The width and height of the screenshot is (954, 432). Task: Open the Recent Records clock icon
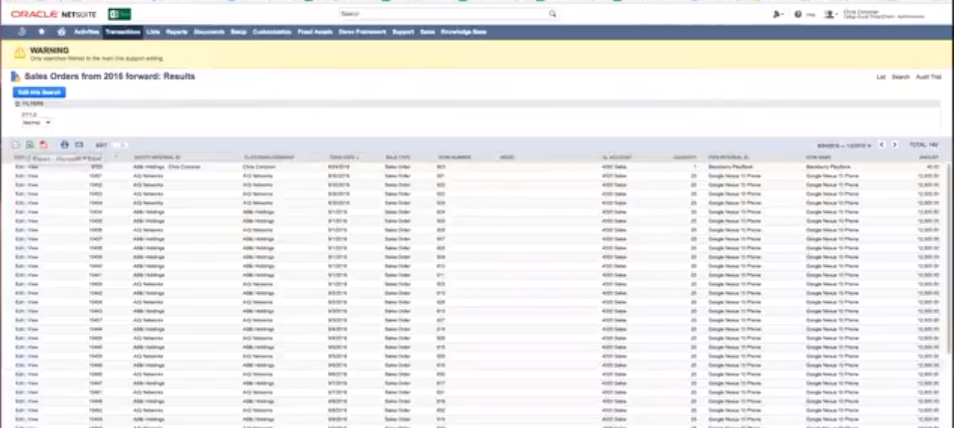(x=23, y=32)
